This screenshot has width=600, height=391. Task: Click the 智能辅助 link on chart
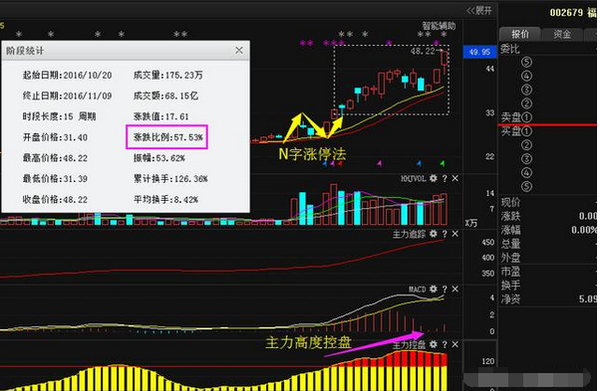pos(439,26)
